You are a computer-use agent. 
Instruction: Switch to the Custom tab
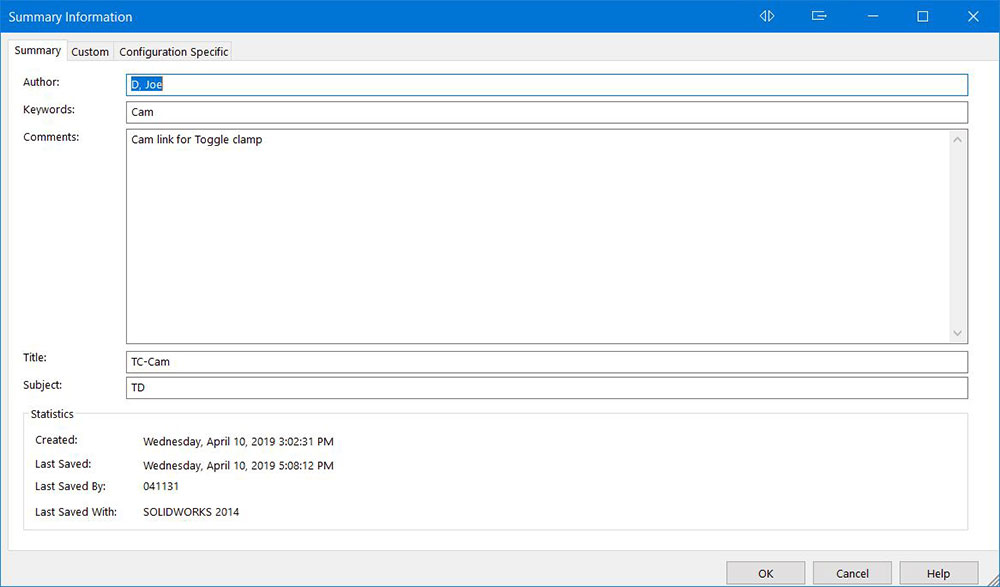pos(90,52)
